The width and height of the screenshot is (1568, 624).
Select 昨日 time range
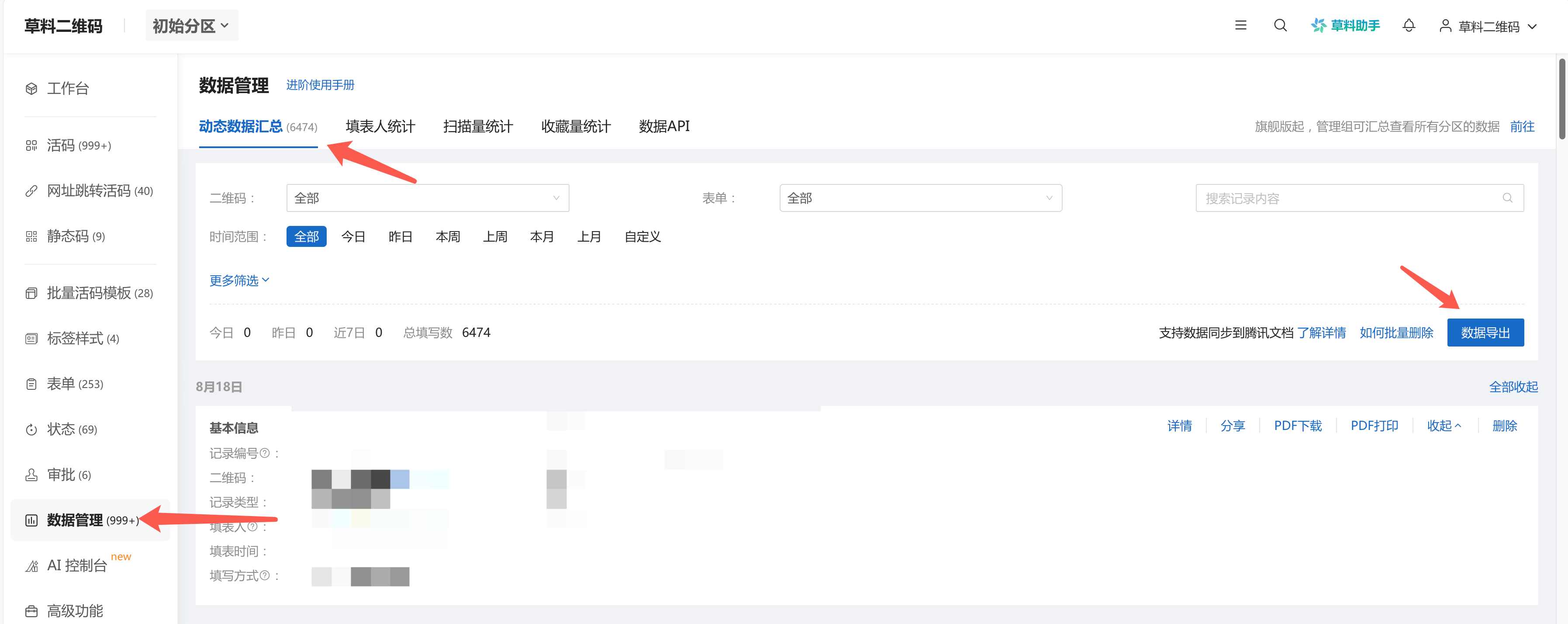pos(401,236)
